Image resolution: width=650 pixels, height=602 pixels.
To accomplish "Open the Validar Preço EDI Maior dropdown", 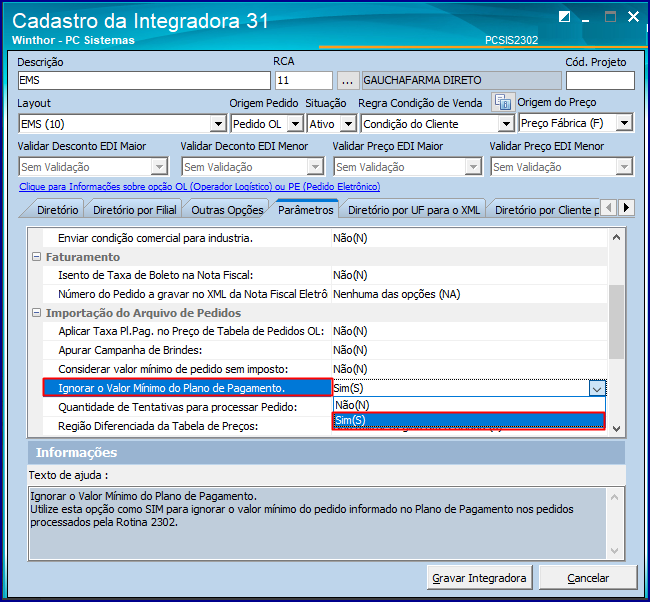I will [x=473, y=167].
